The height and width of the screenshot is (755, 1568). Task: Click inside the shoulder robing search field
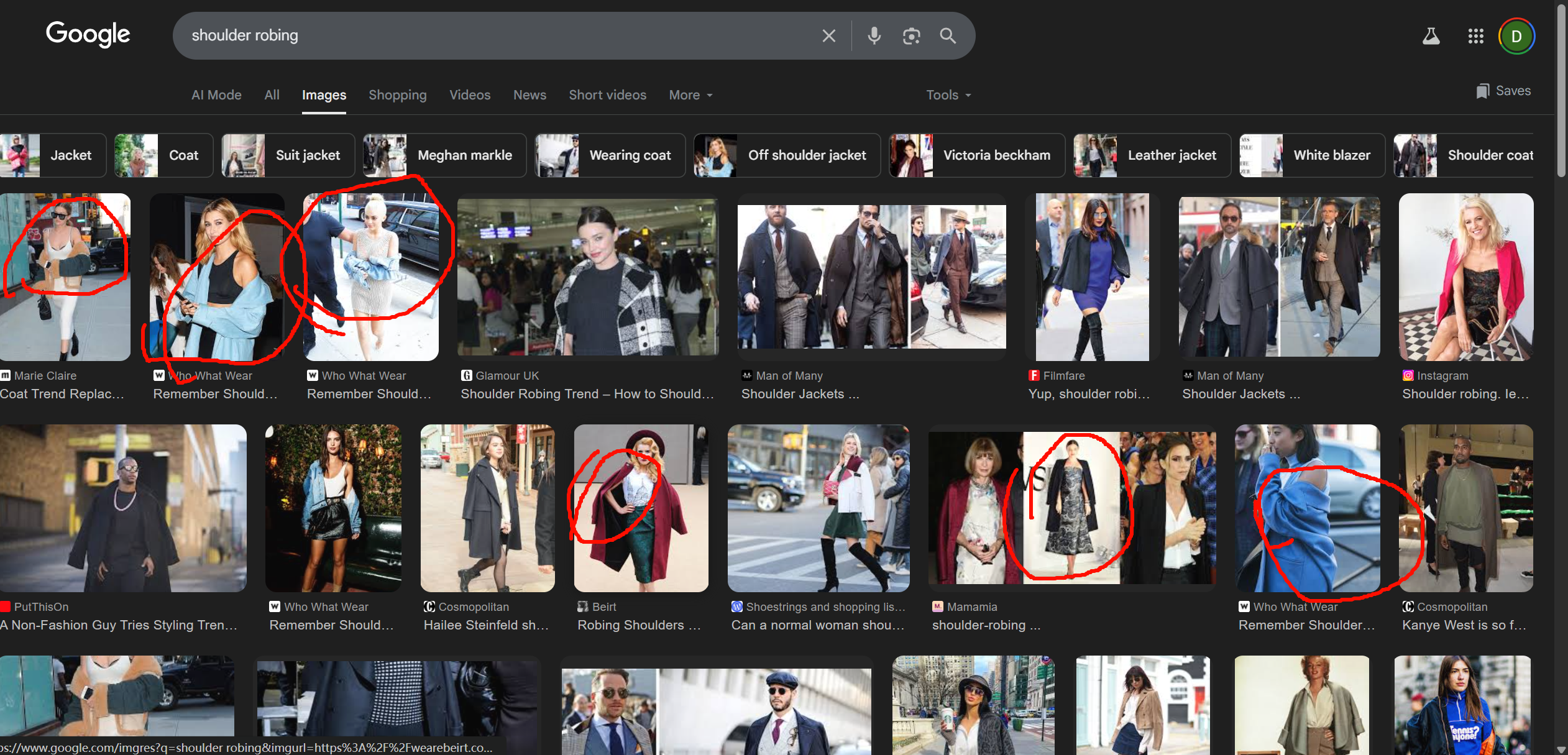497,36
